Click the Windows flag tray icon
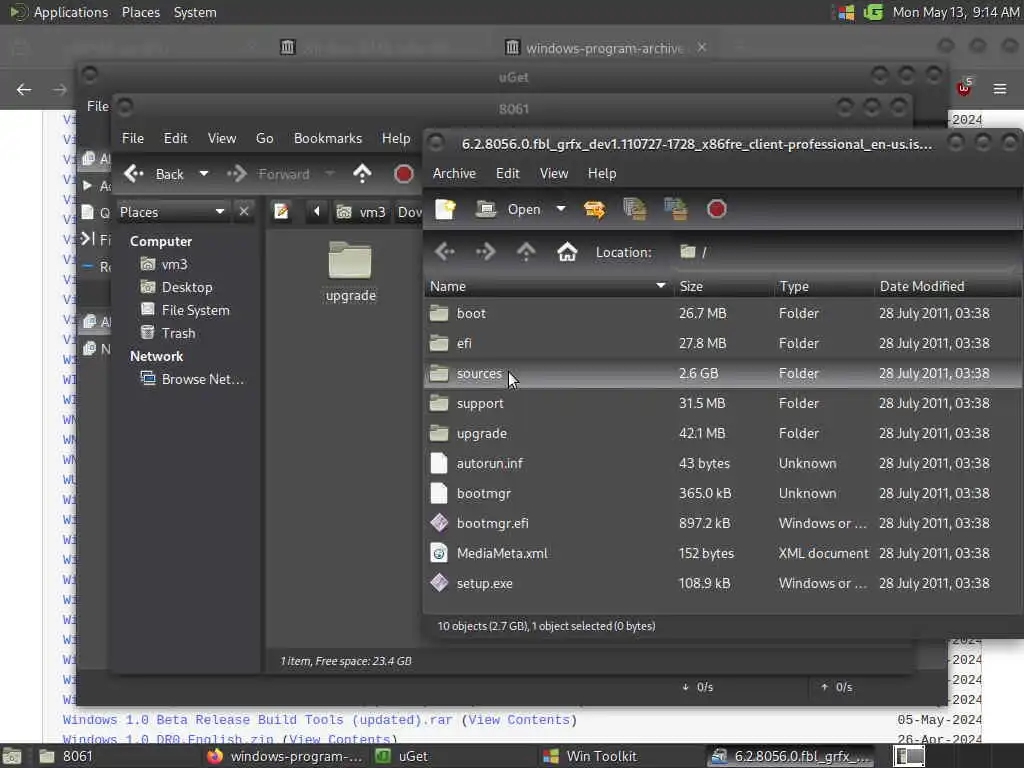Image resolution: width=1024 pixels, height=768 pixels. coord(846,12)
